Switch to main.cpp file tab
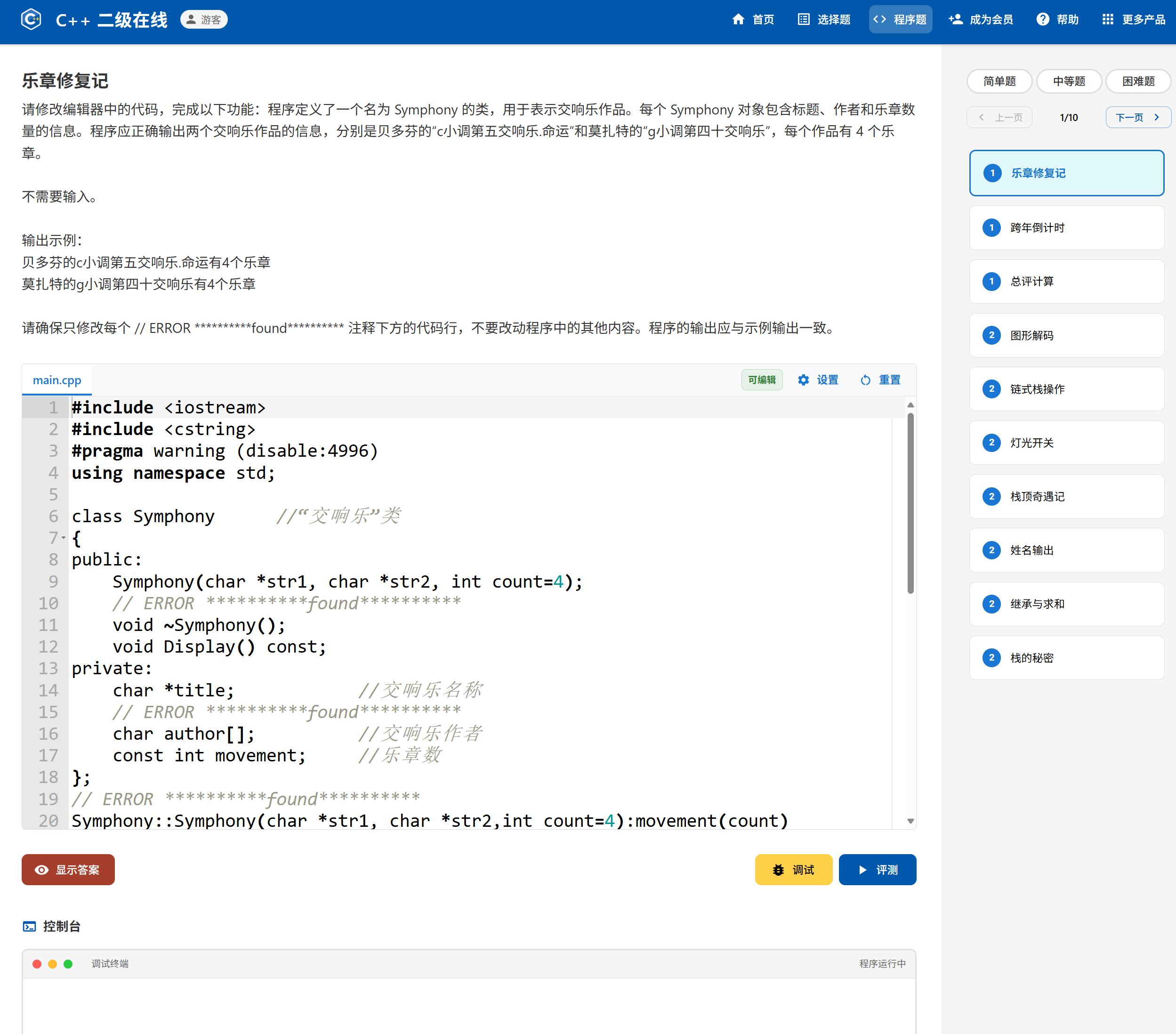This screenshot has height=1034, width=1176. (57, 380)
